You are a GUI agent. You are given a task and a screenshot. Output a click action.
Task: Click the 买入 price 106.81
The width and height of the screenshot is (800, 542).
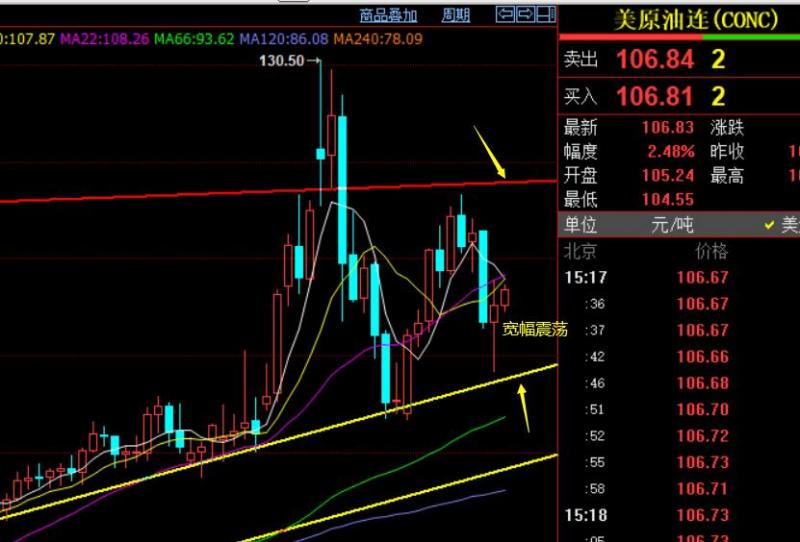[x=655, y=96]
